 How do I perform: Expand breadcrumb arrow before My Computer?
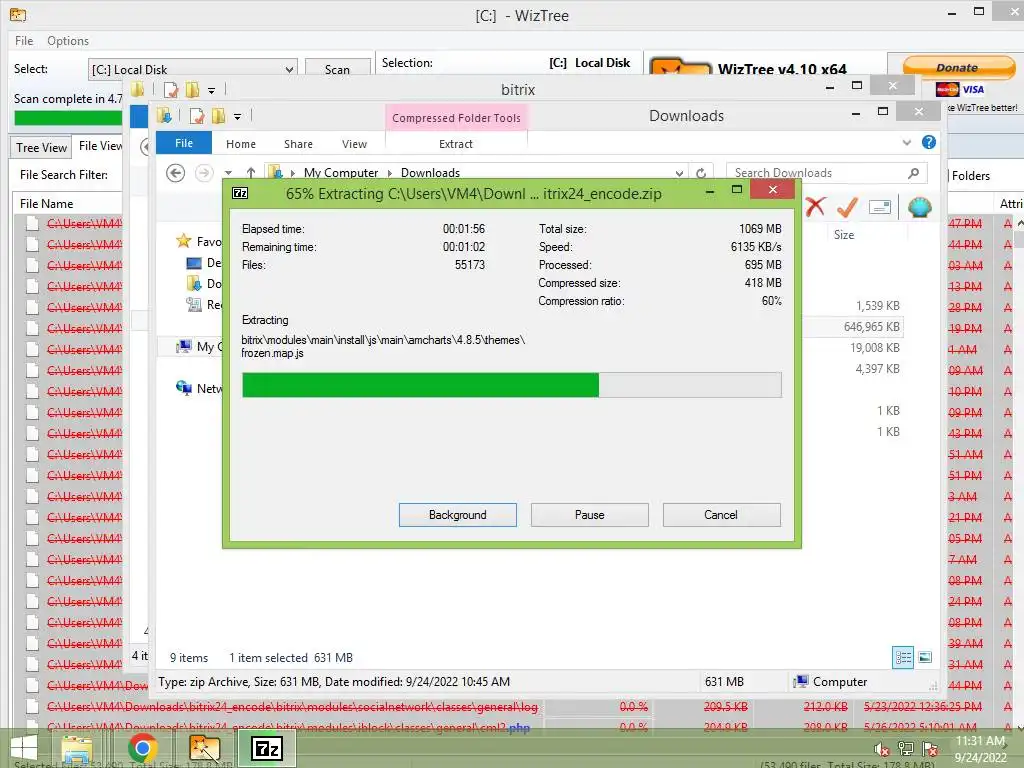(293, 173)
